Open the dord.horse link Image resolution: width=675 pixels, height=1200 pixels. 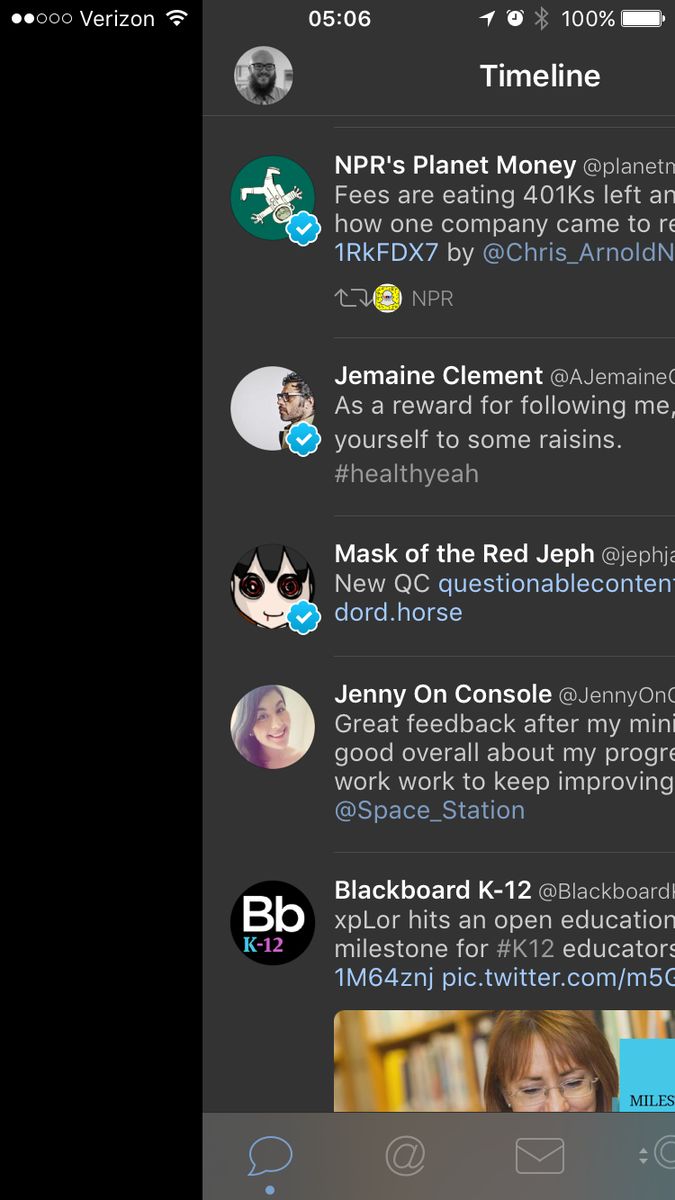coord(398,612)
